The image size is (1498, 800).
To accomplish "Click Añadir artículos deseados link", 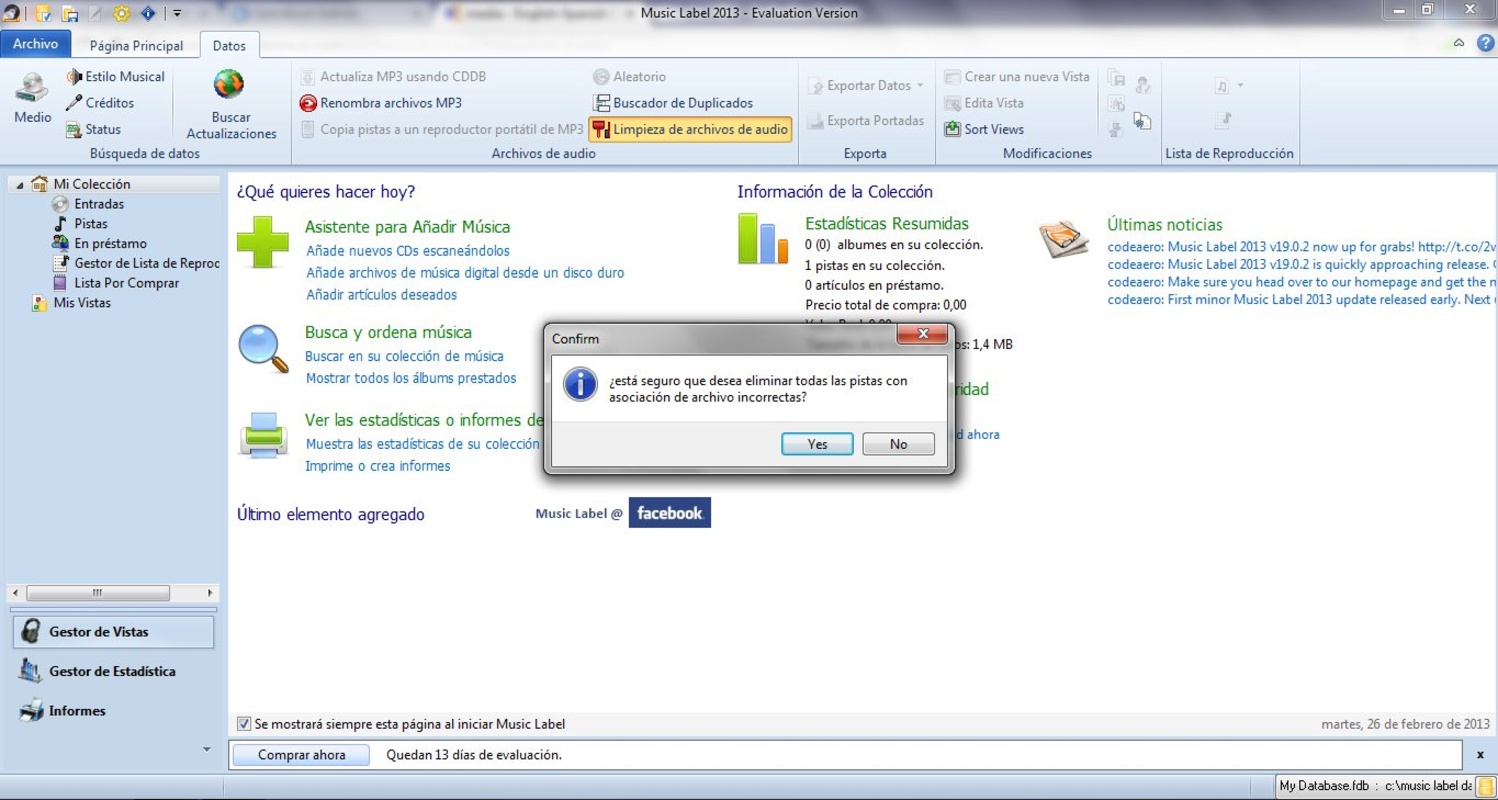I will (381, 295).
